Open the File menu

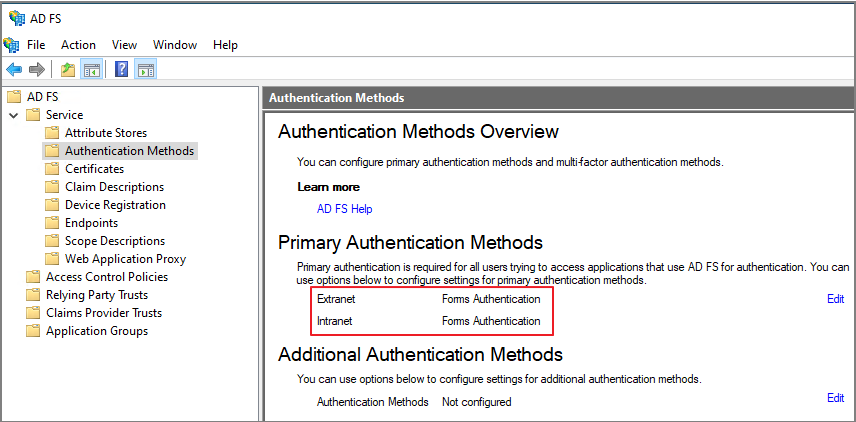[36, 45]
